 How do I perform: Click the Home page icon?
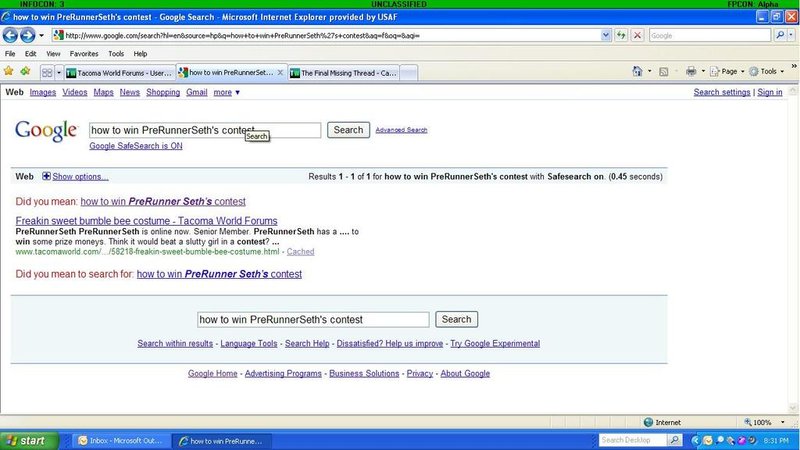[637, 71]
